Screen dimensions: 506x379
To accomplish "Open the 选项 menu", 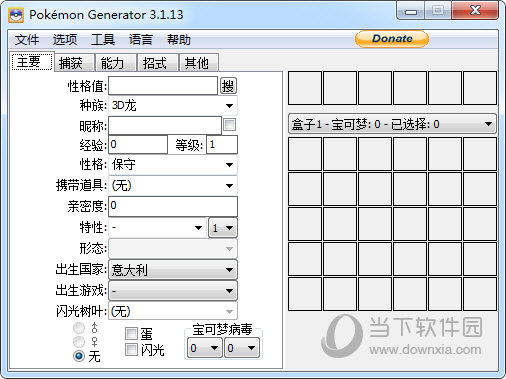I will [65, 40].
